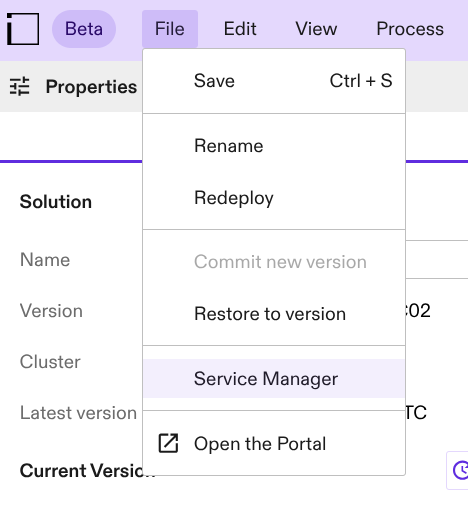Choose Save from the File menu
The image size is (468, 510).
274,81
